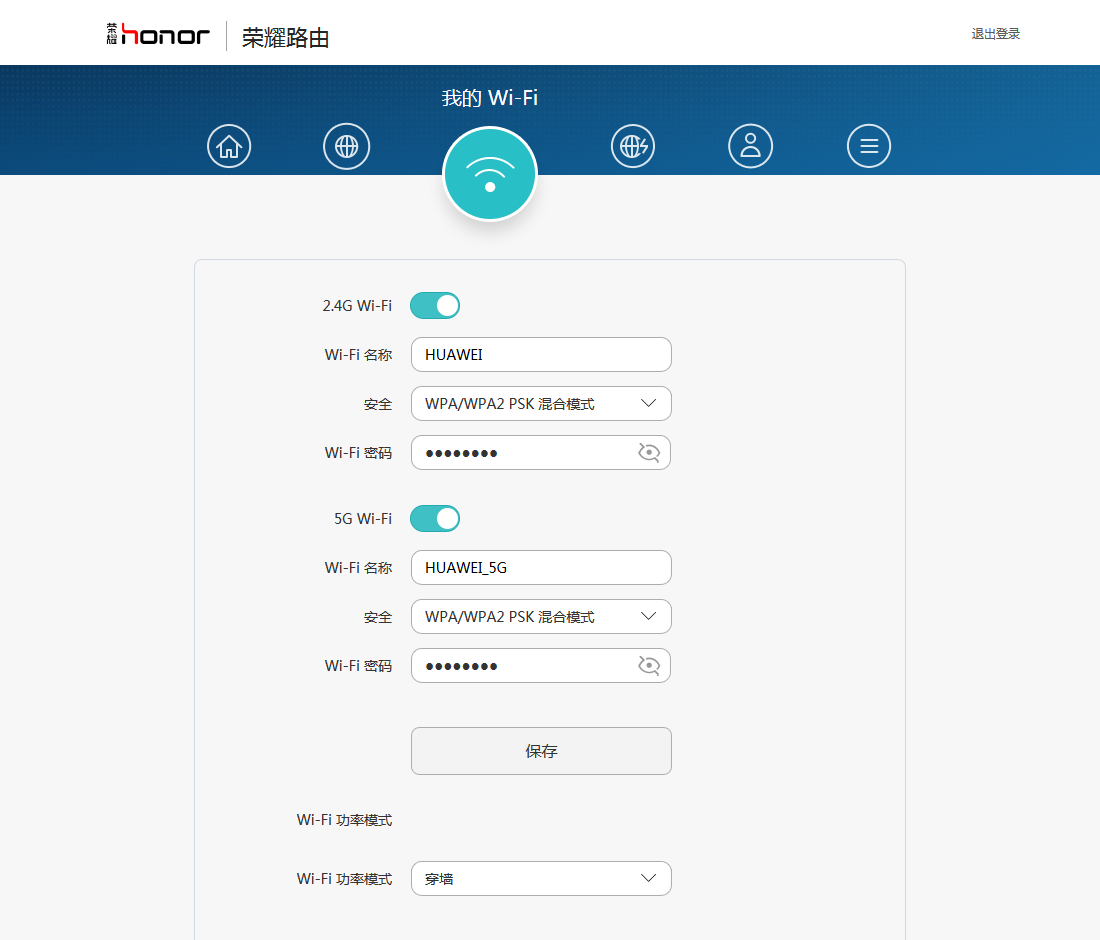Viewport: 1100px width, 940px height.
Task: Click the 2.4G Wi-Fi password field
Action: [x=541, y=452]
